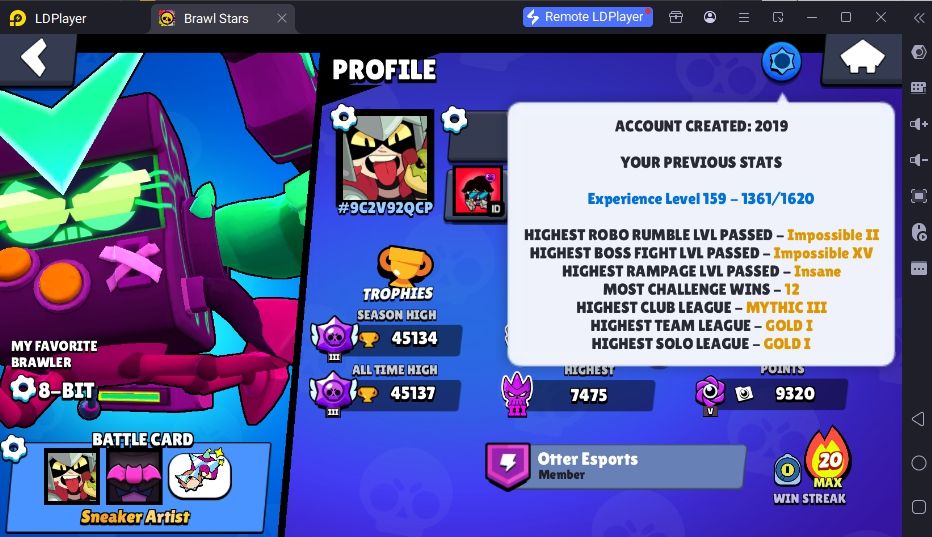View the 20 max win streak flame
932x537 pixels.
(828, 459)
